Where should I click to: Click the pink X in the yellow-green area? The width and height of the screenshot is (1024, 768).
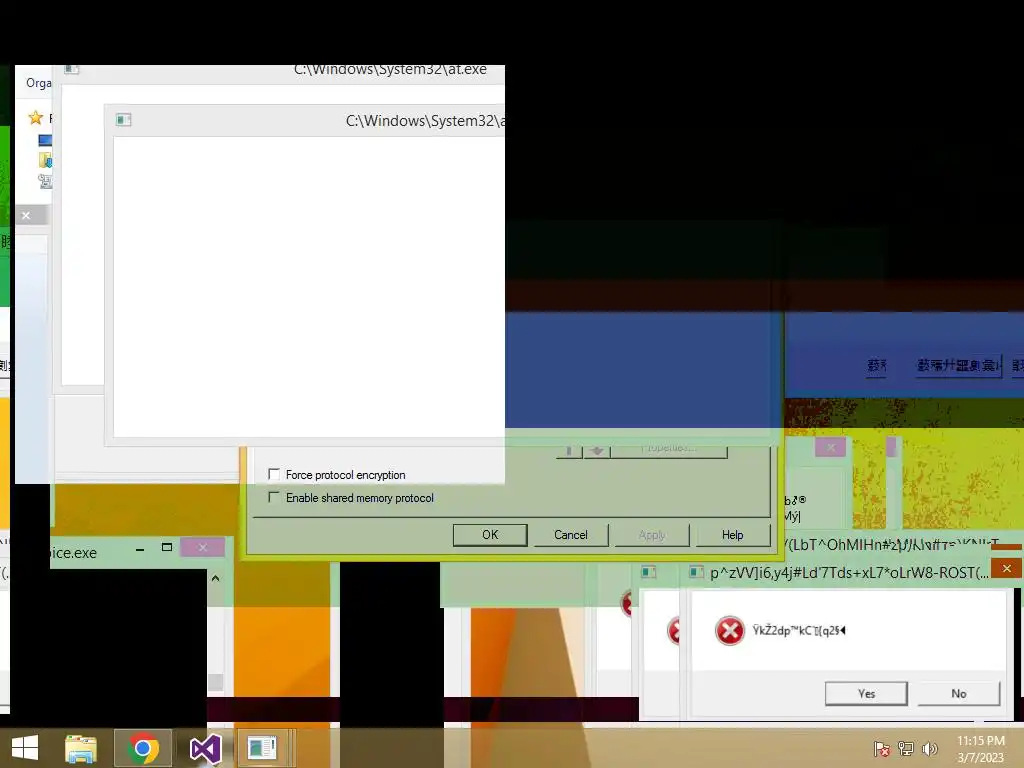[x=831, y=447]
